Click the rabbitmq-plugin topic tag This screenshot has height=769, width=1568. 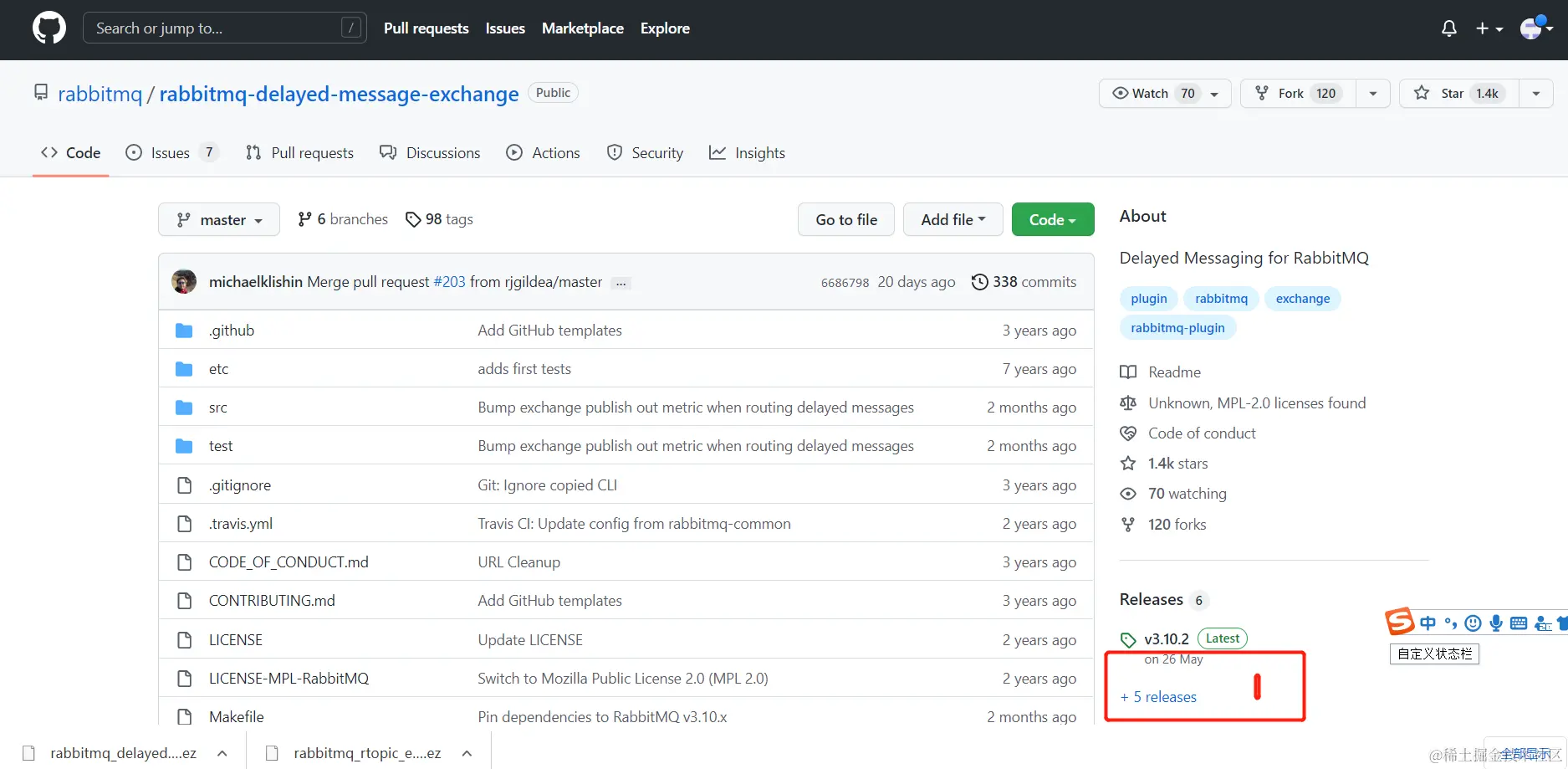click(x=1177, y=328)
